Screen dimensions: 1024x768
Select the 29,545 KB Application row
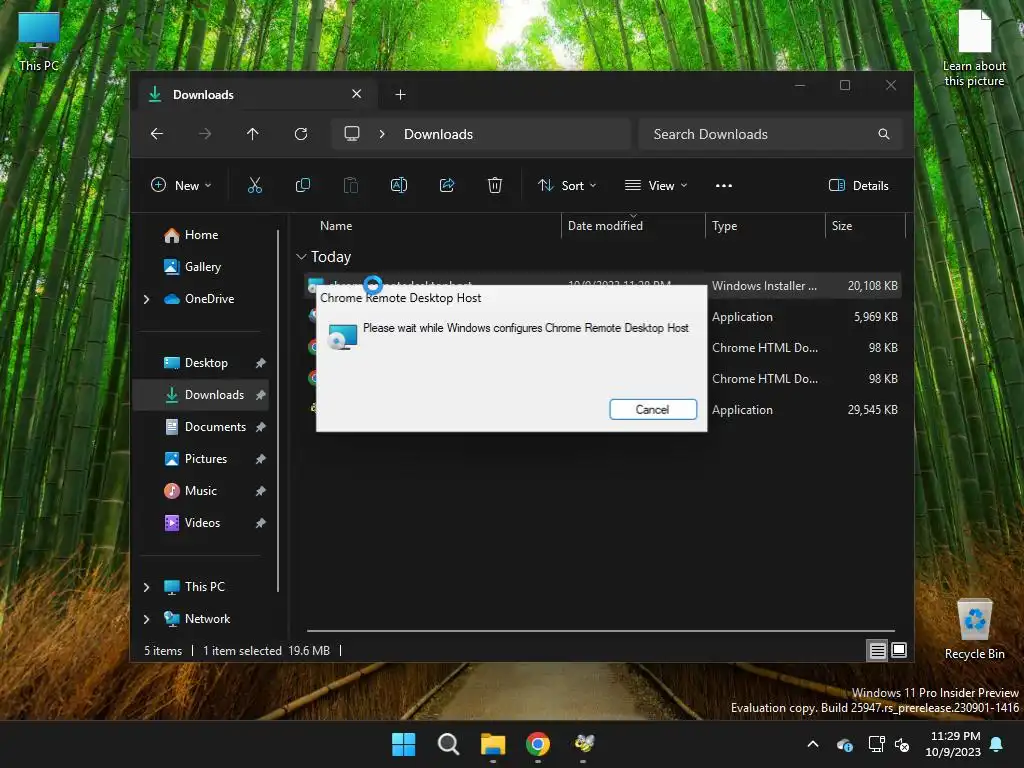coord(805,409)
